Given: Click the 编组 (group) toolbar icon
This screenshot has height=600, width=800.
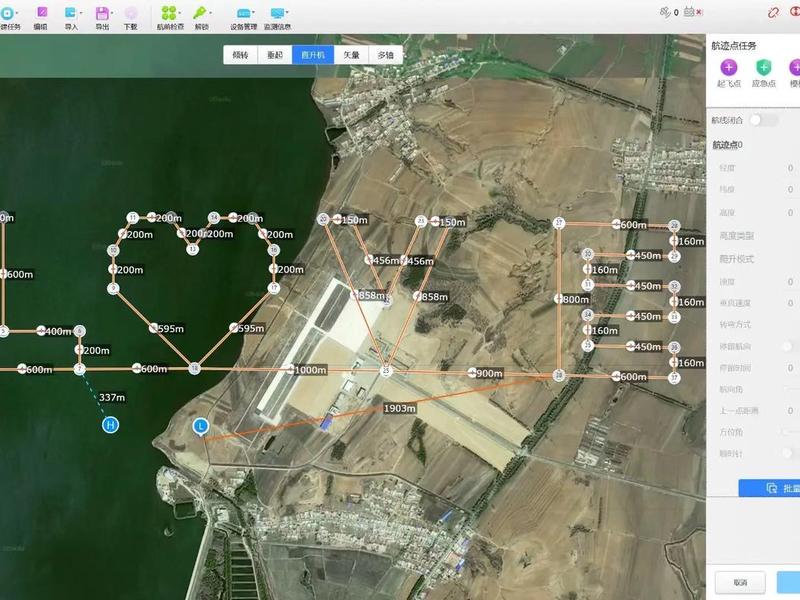Looking at the screenshot, I should pos(42,12).
